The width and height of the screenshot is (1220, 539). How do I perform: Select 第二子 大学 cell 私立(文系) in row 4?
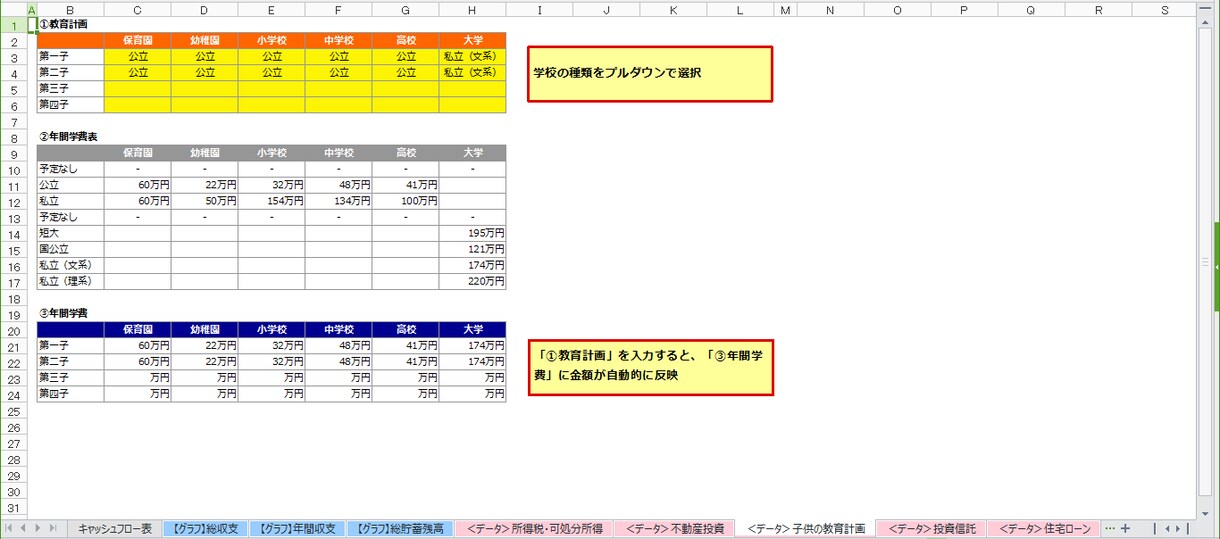pos(472,73)
